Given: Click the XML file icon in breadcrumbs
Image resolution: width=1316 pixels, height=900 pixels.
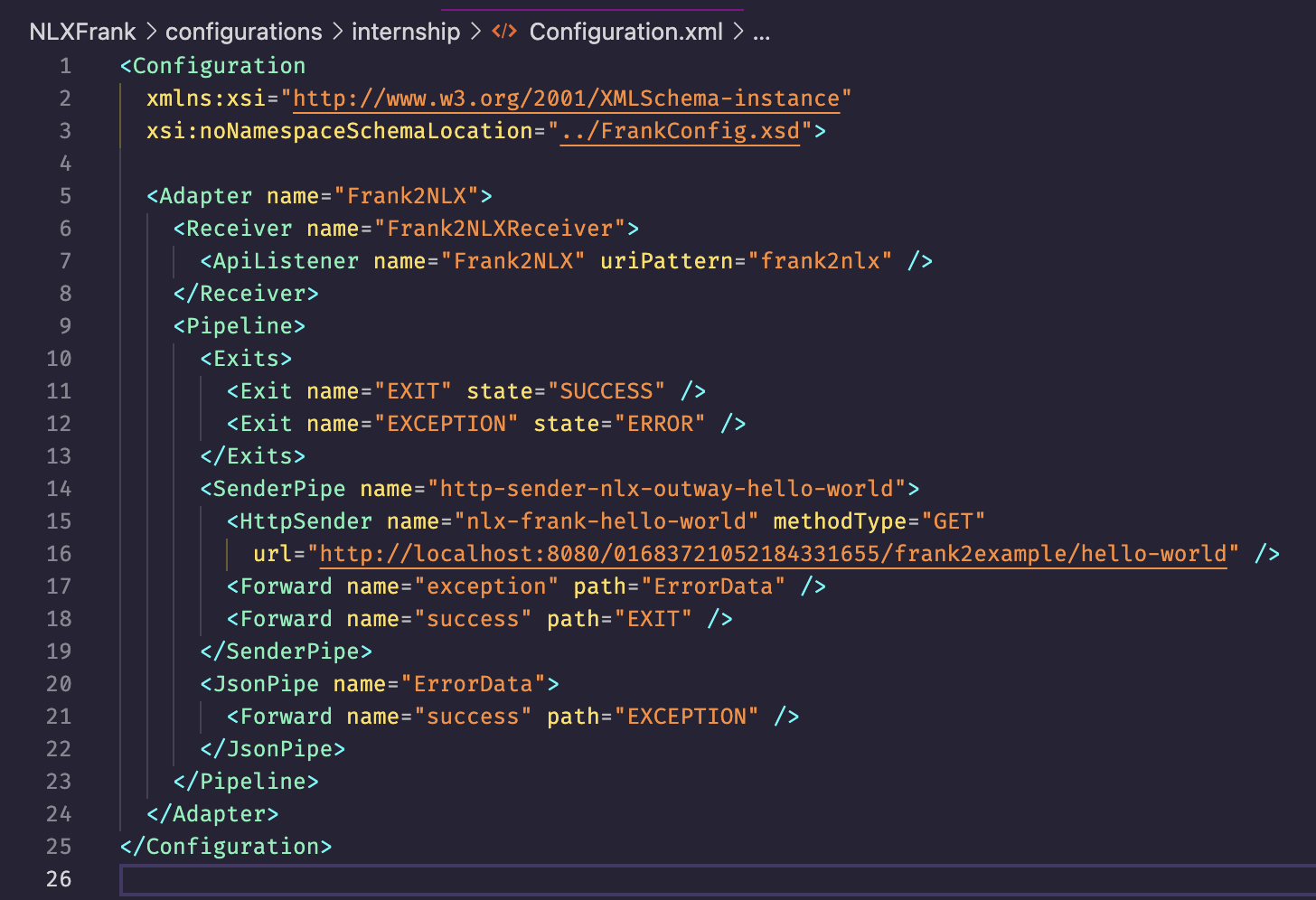Looking at the screenshot, I should pos(503,32).
